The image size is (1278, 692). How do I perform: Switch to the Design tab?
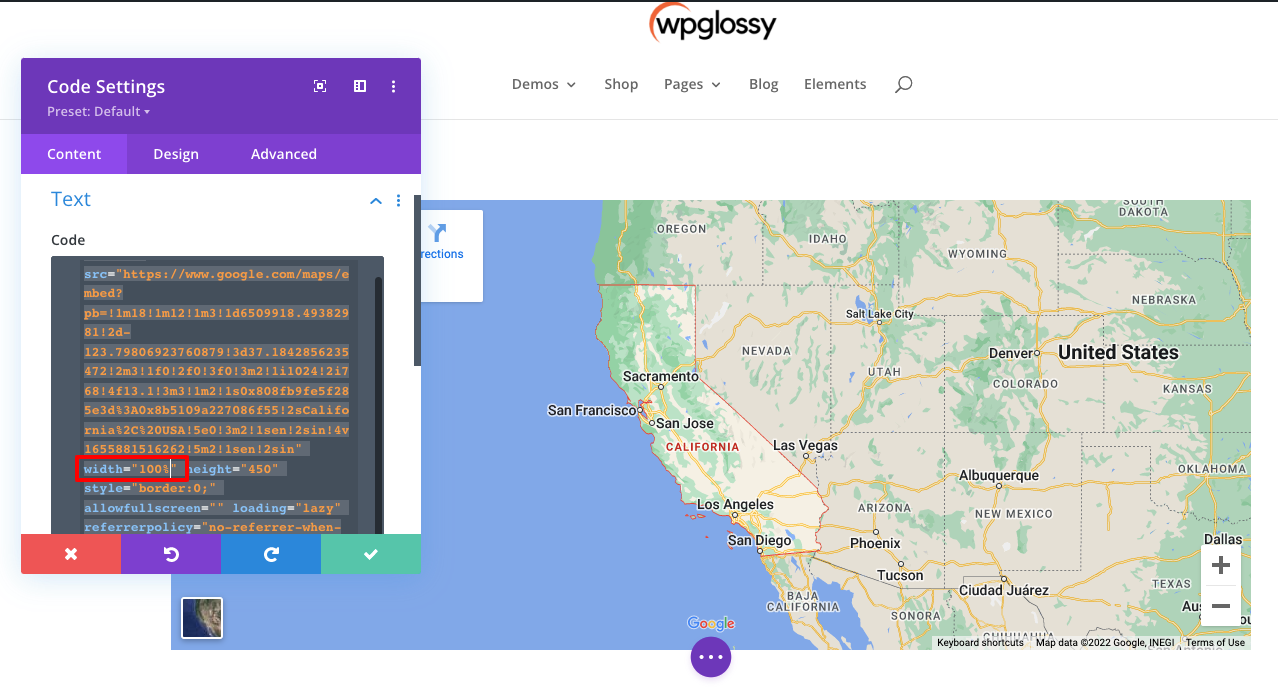(176, 154)
